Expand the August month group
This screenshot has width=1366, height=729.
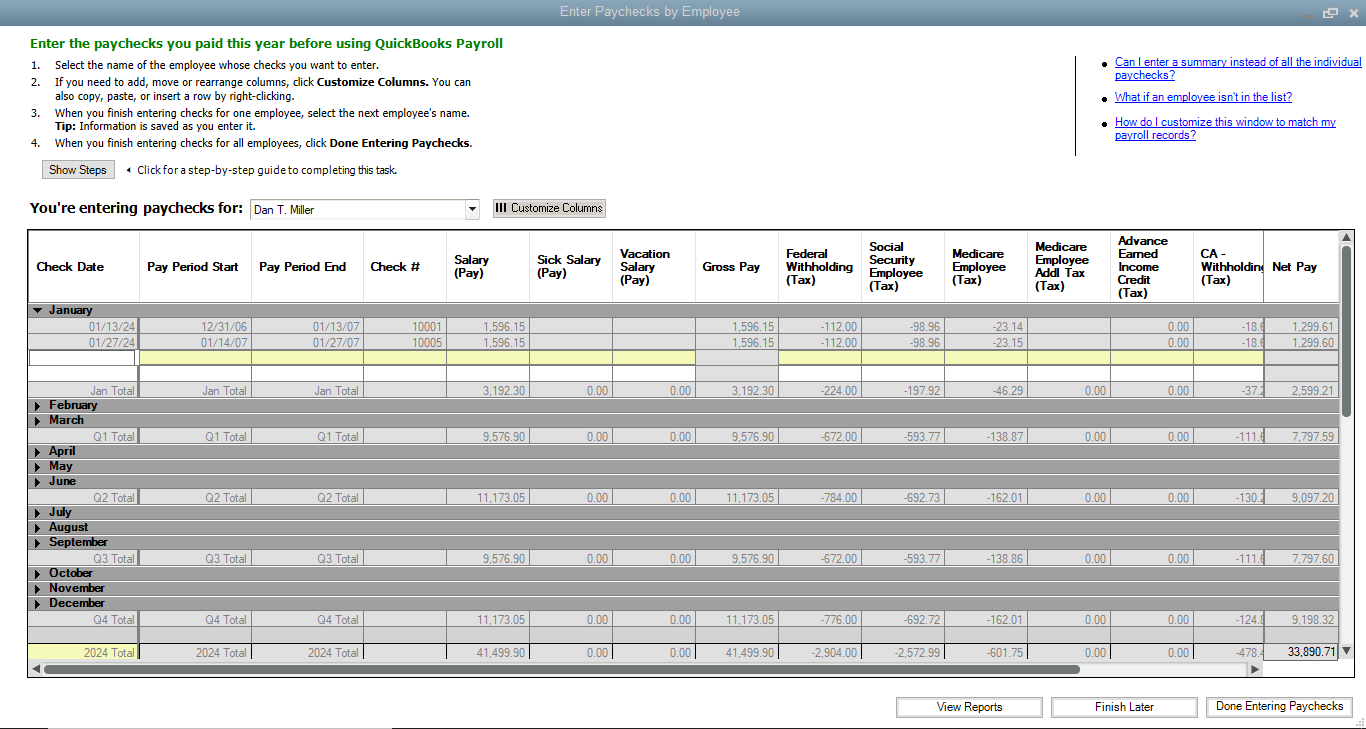tap(38, 528)
